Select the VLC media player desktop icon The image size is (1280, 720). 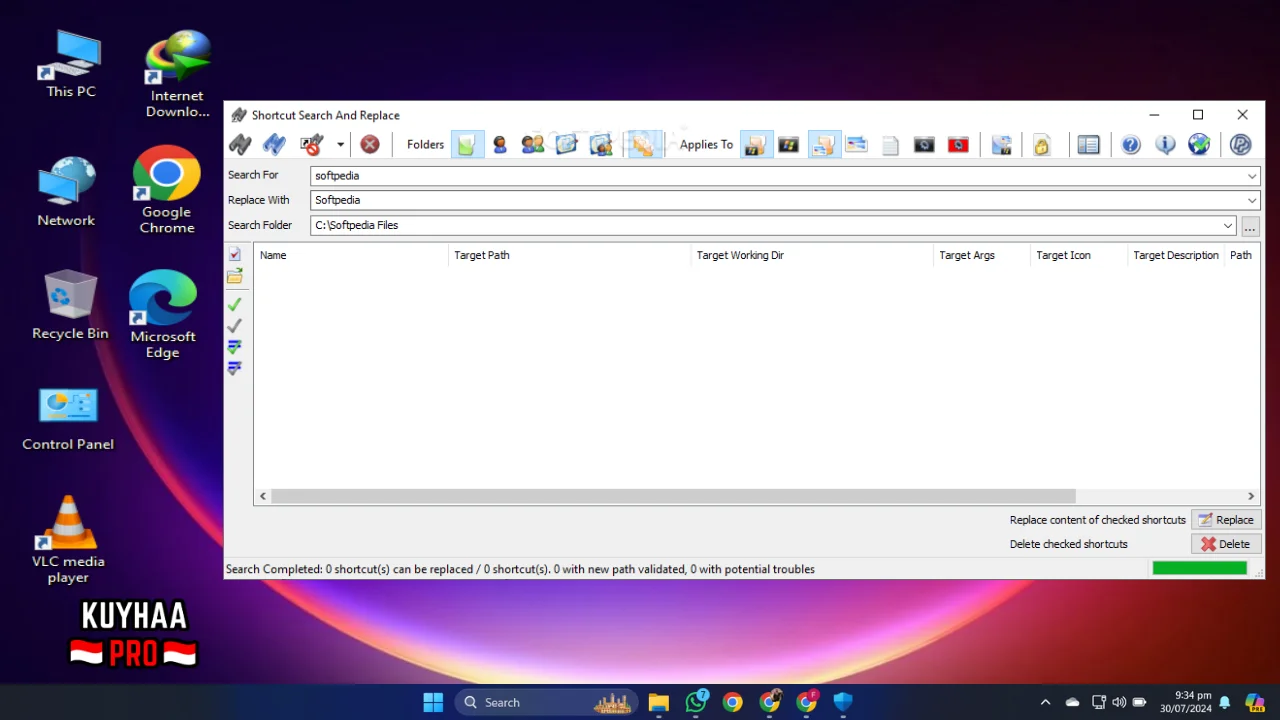coord(68,540)
